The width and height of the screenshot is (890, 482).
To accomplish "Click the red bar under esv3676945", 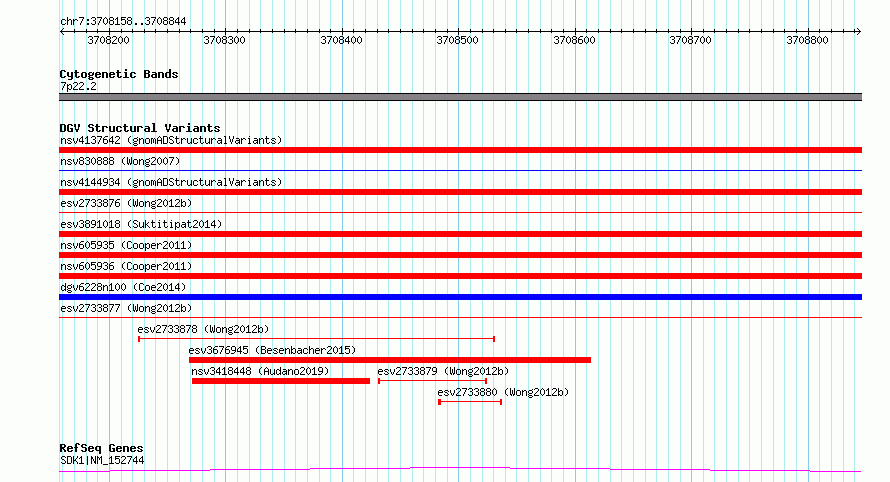I will point(390,360).
